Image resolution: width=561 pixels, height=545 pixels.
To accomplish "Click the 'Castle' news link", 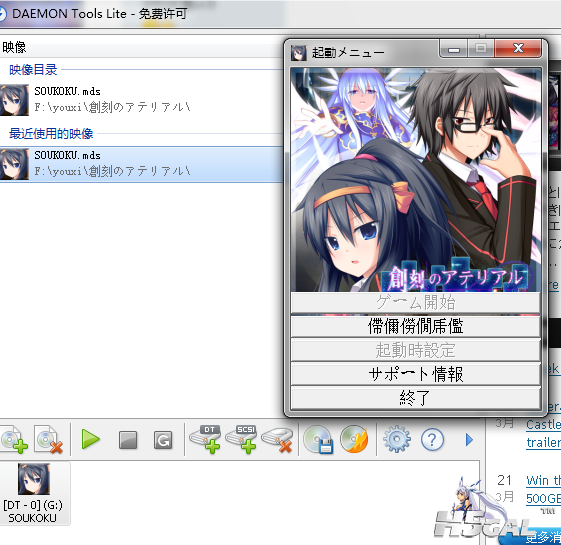I will 543,424.
